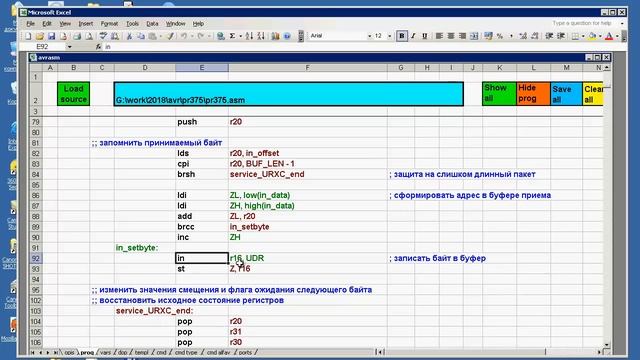
Task: Toggle Underline formatting
Action: (x=424, y=36)
